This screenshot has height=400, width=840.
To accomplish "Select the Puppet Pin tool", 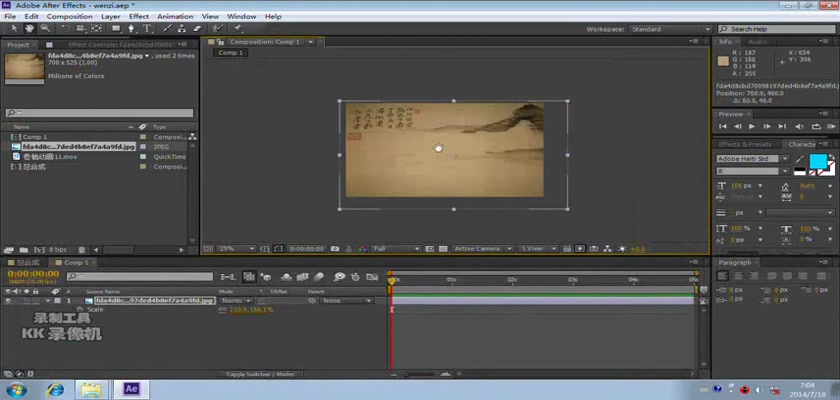I will 237,28.
